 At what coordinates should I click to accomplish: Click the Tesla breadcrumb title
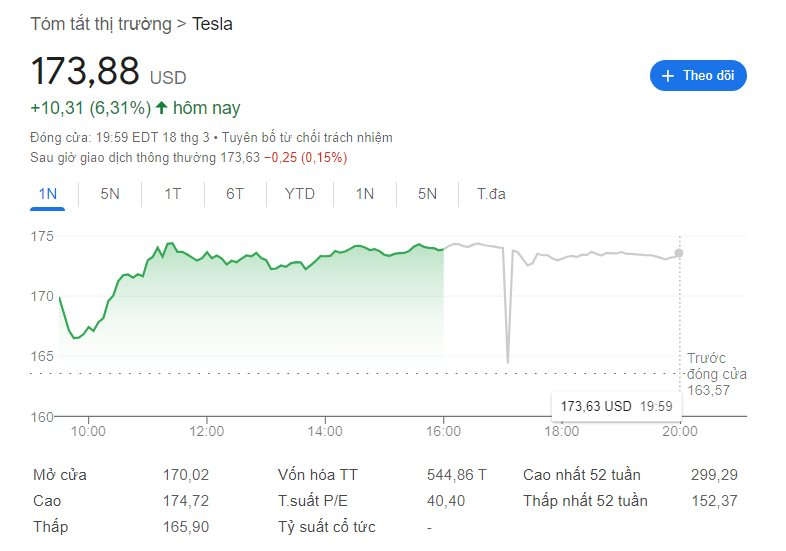pyautogui.click(x=212, y=24)
